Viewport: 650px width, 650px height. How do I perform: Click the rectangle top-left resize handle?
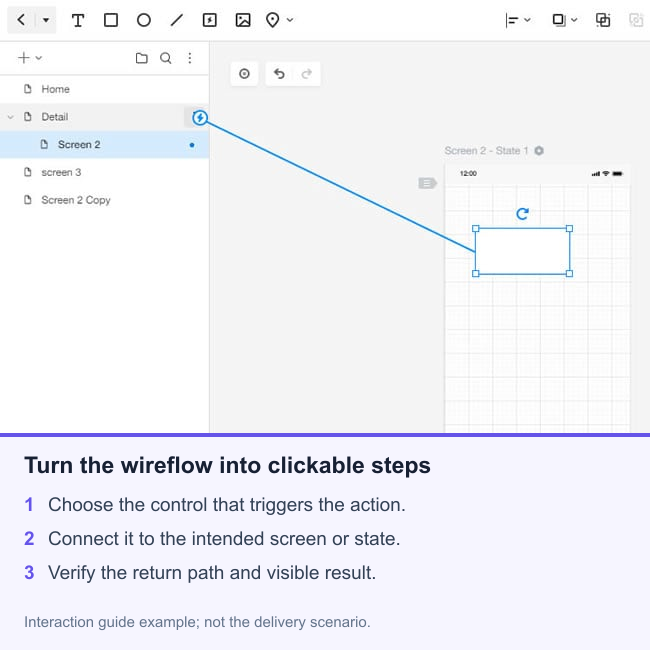click(475, 228)
